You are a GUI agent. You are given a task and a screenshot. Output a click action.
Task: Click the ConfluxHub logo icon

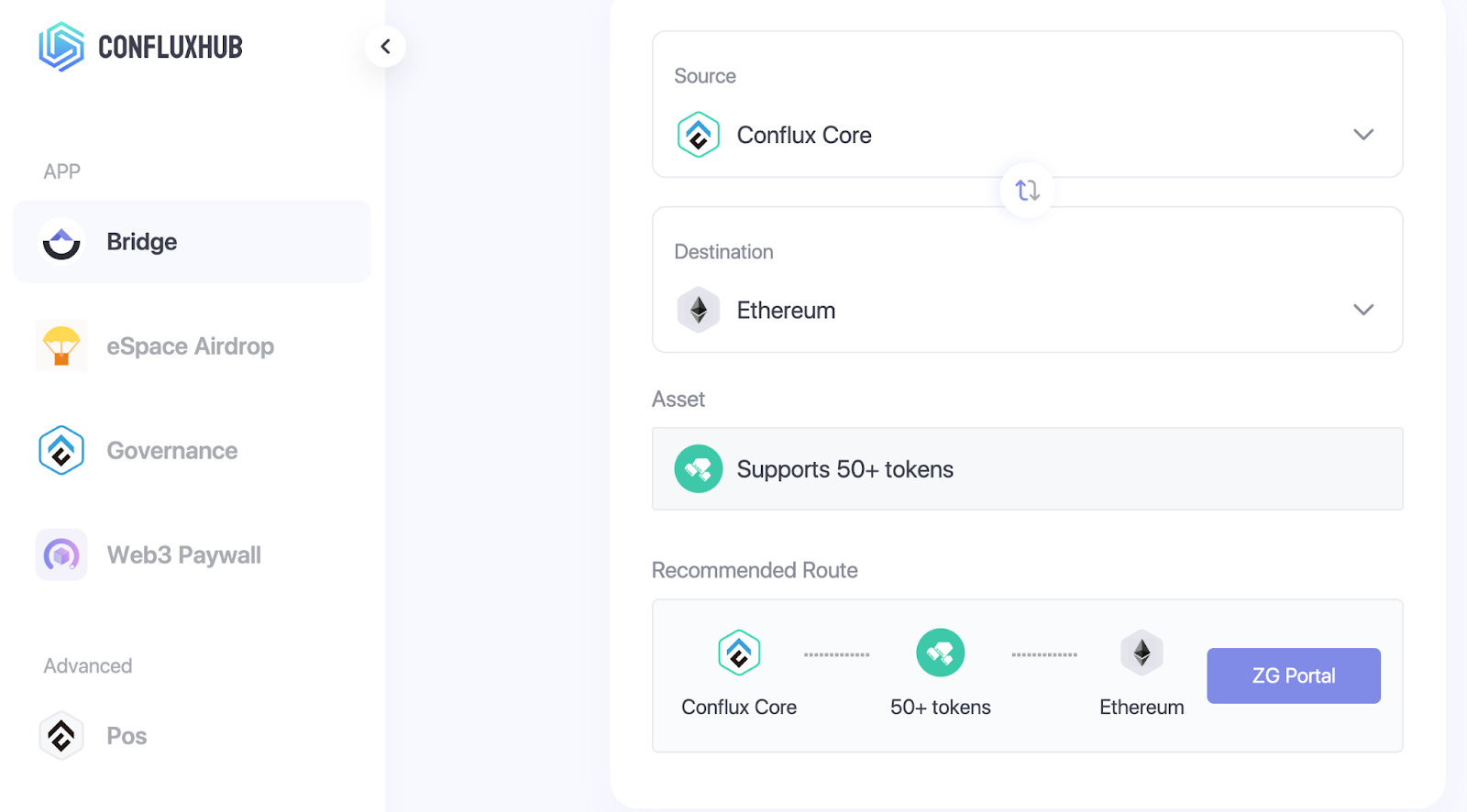tap(61, 47)
